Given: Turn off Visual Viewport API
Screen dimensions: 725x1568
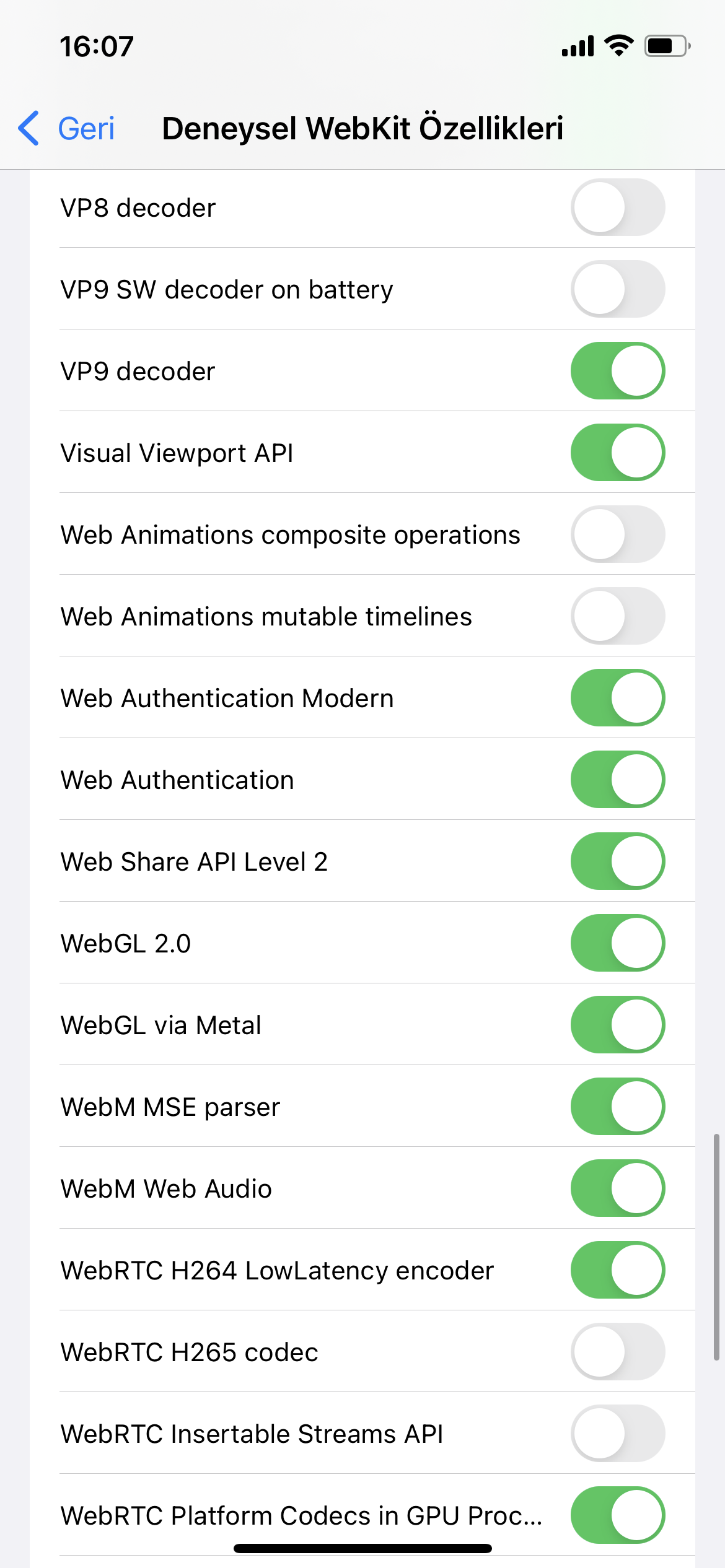Looking at the screenshot, I should [x=618, y=453].
